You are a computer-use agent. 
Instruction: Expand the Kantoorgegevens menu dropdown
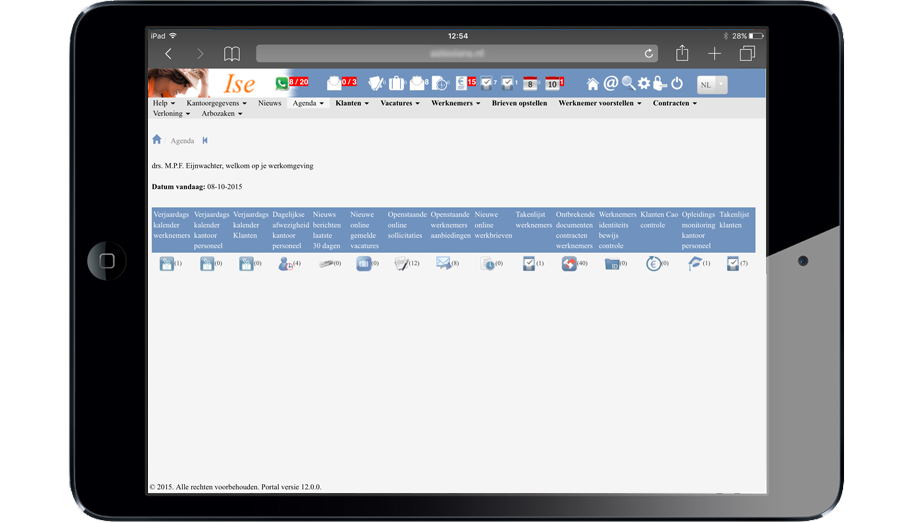coord(216,103)
